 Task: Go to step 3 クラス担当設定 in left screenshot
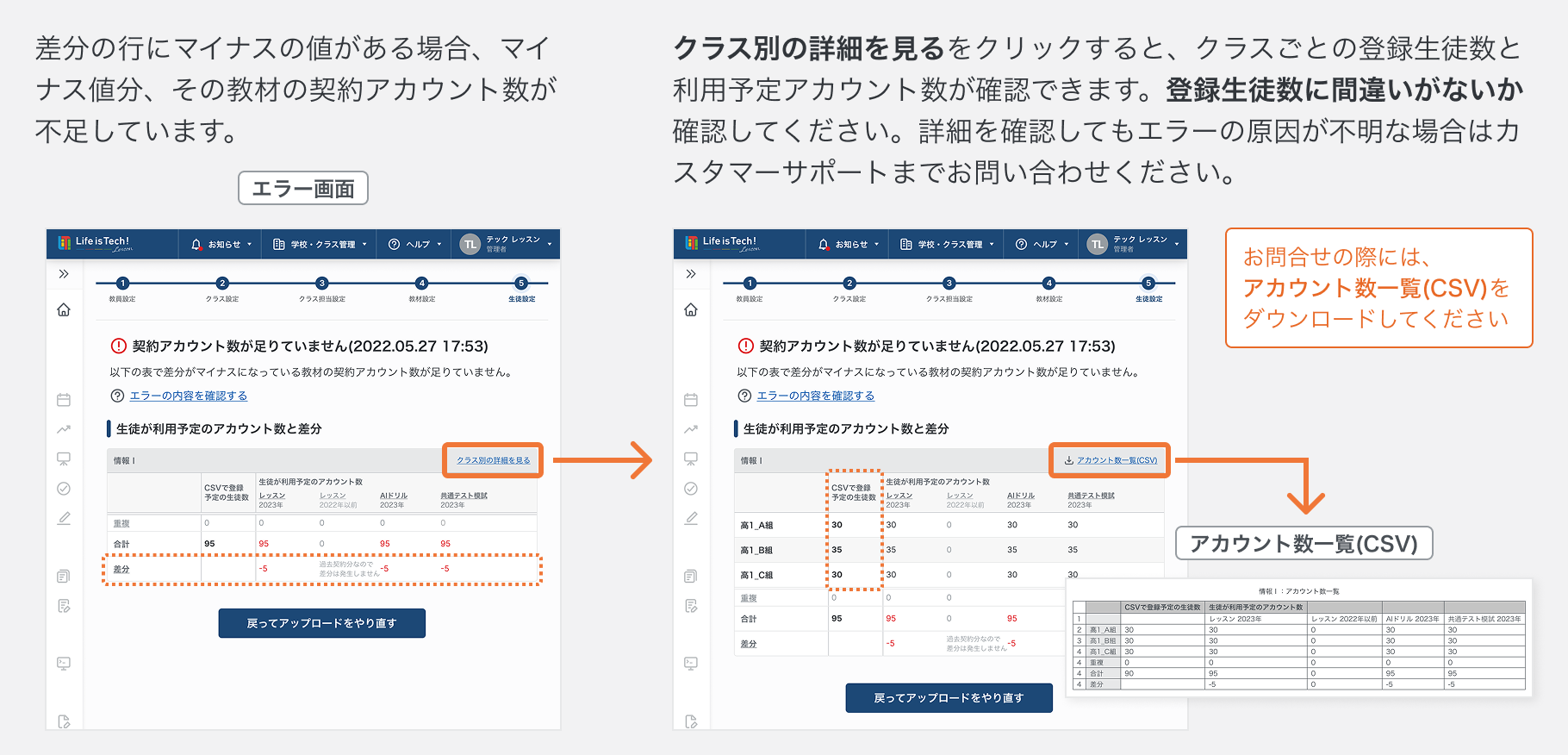coord(322,290)
